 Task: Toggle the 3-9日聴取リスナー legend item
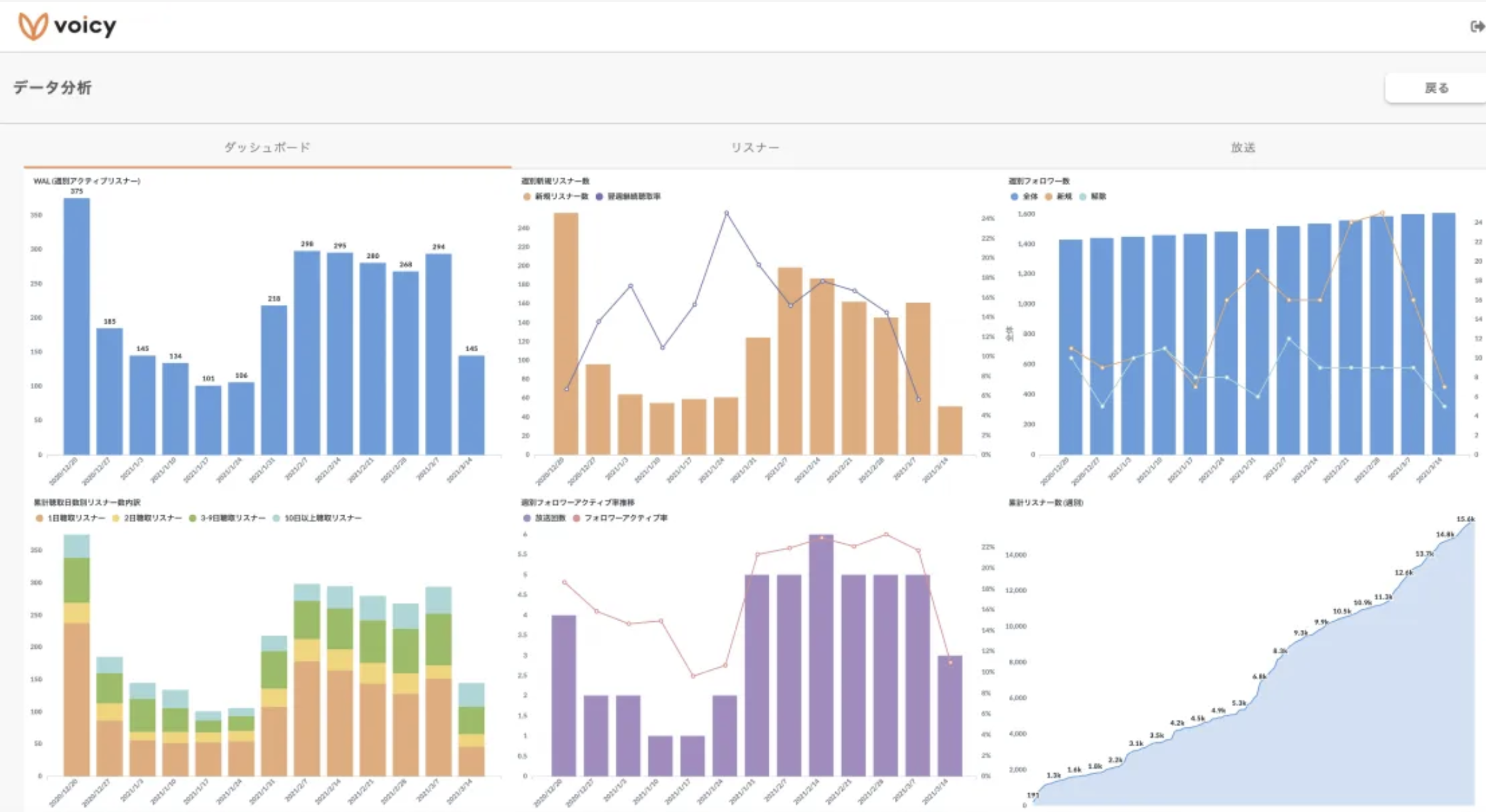coord(227,518)
